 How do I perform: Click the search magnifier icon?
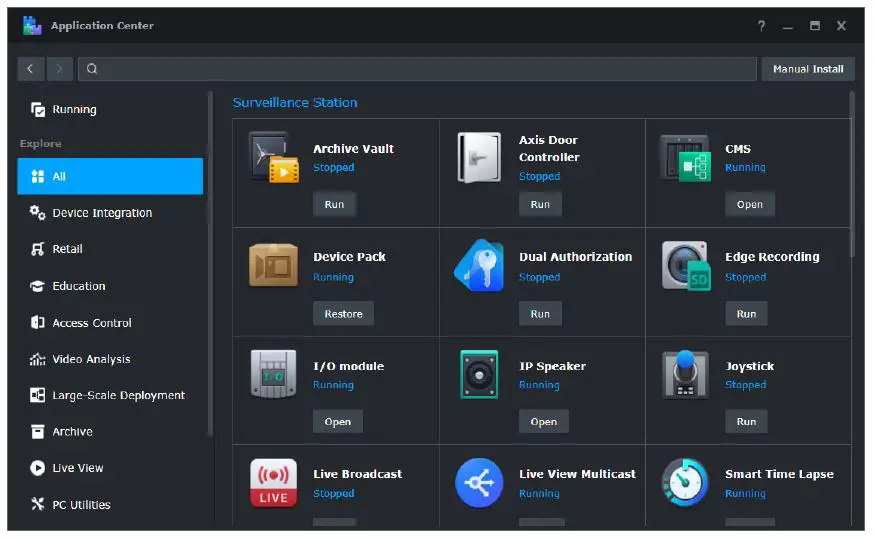click(92, 69)
